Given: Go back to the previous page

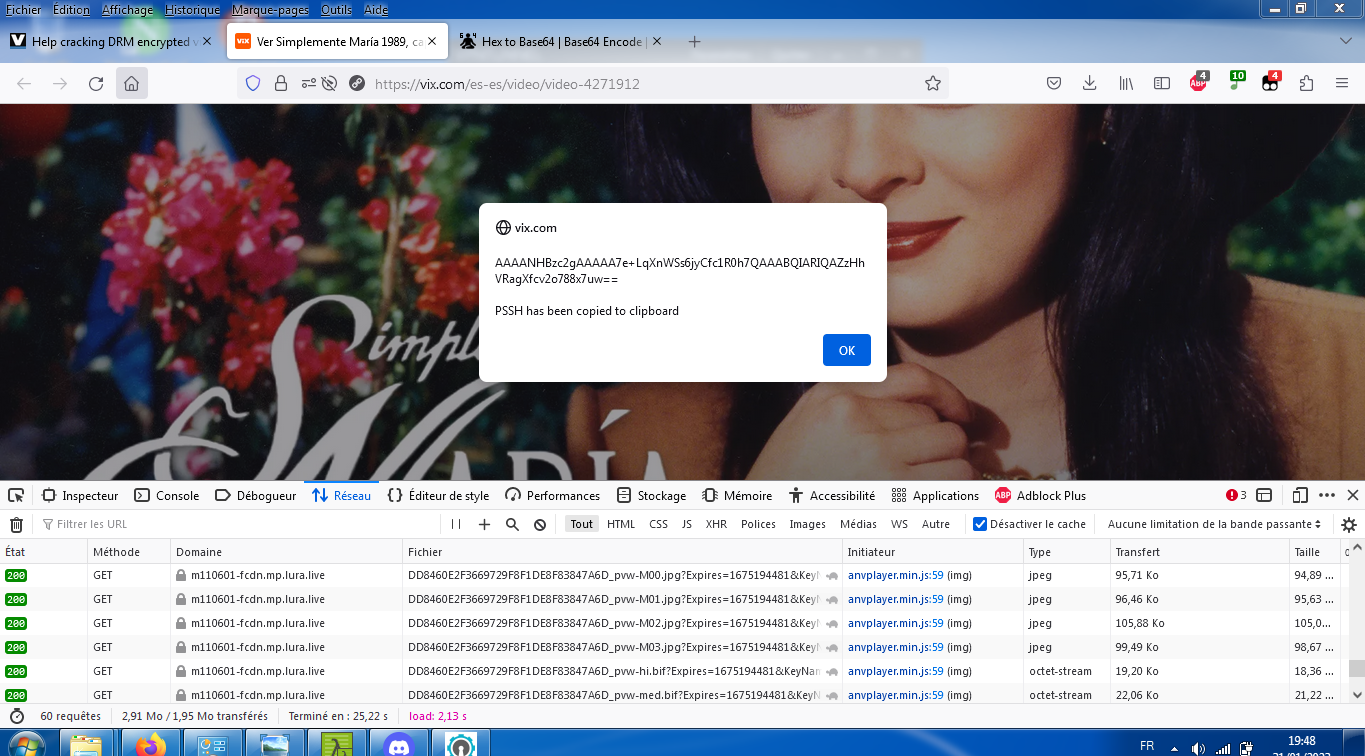Looking at the screenshot, I should click(x=24, y=84).
